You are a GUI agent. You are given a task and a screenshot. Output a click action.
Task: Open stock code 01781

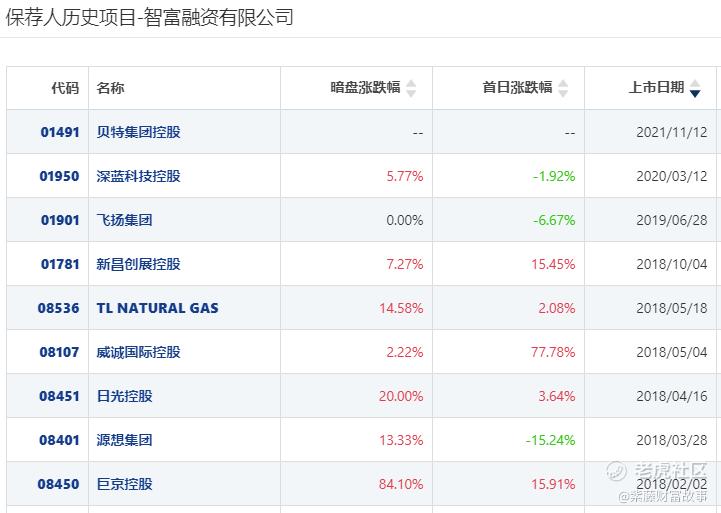point(60,264)
